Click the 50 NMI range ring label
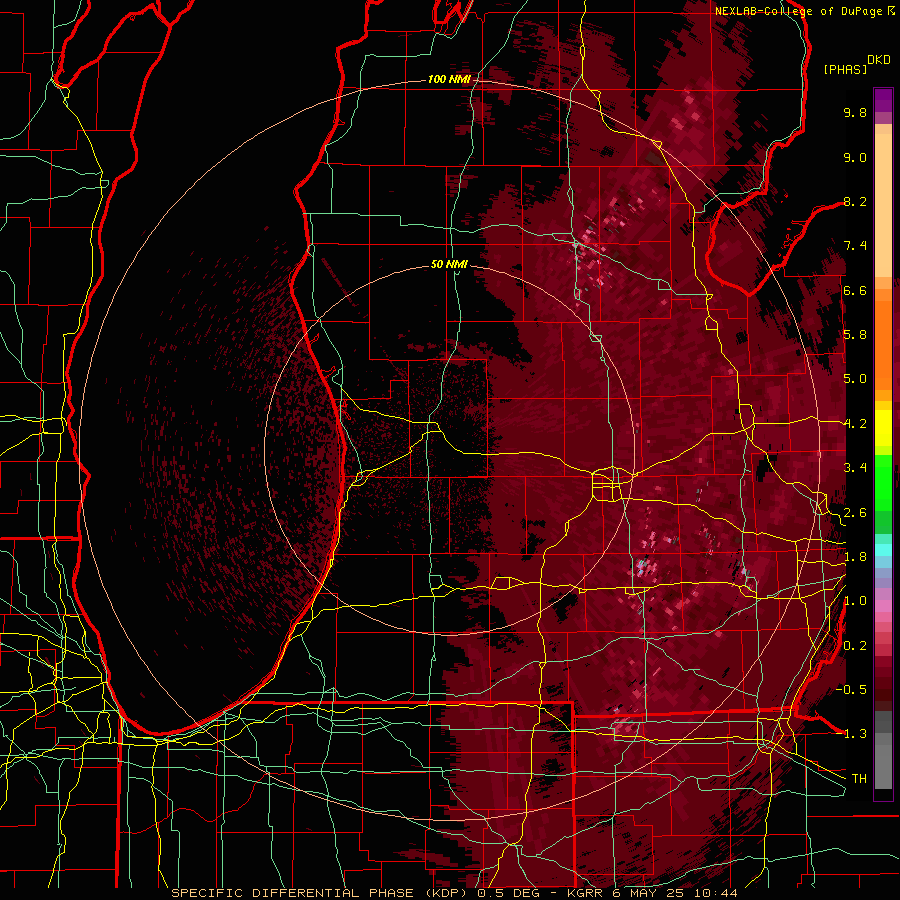This screenshot has height=900, width=900. [449, 264]
